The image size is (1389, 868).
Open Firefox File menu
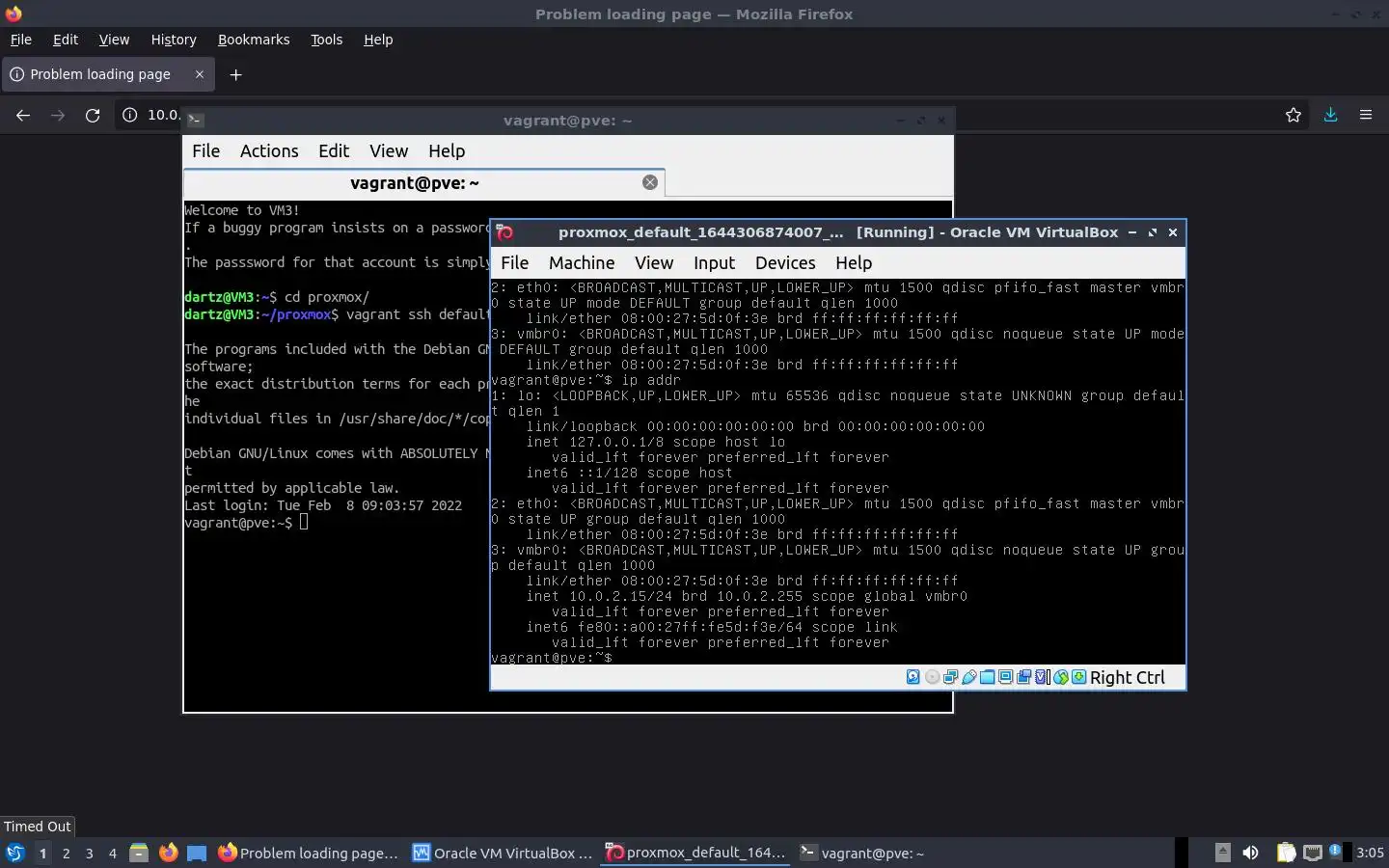21,40
